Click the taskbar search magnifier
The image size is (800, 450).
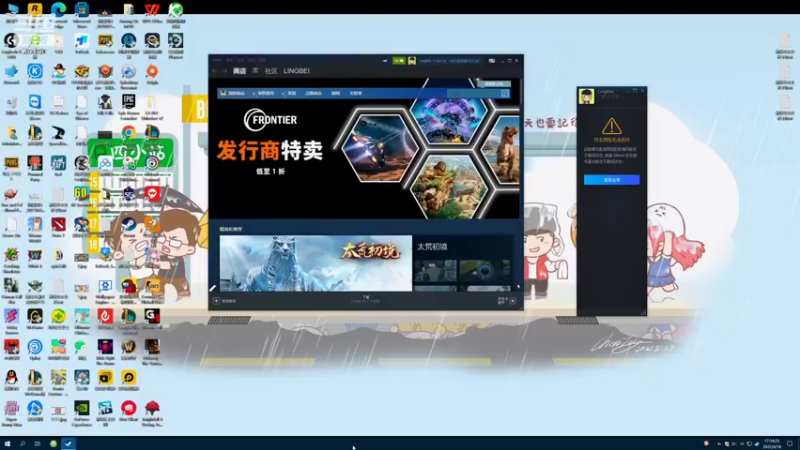[x=22, y=444]
